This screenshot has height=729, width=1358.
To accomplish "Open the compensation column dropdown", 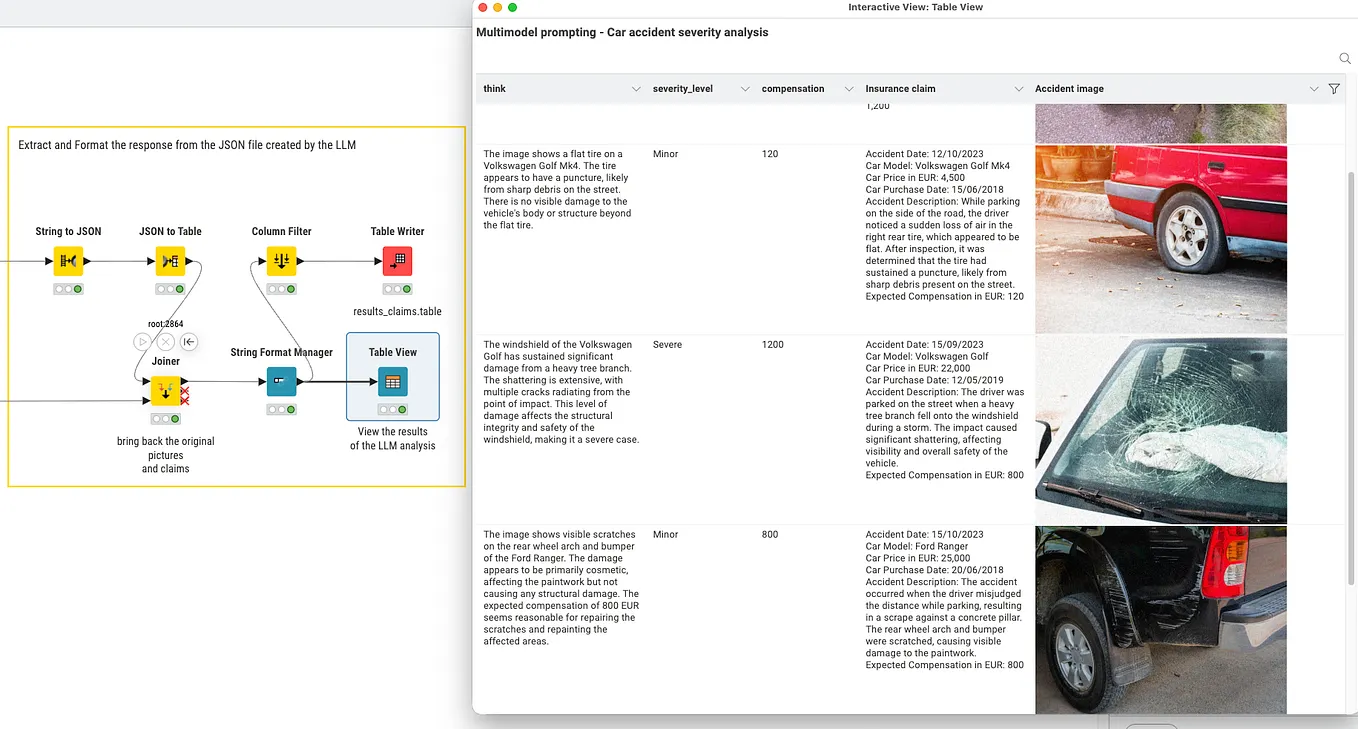I will tap(847, 89).
